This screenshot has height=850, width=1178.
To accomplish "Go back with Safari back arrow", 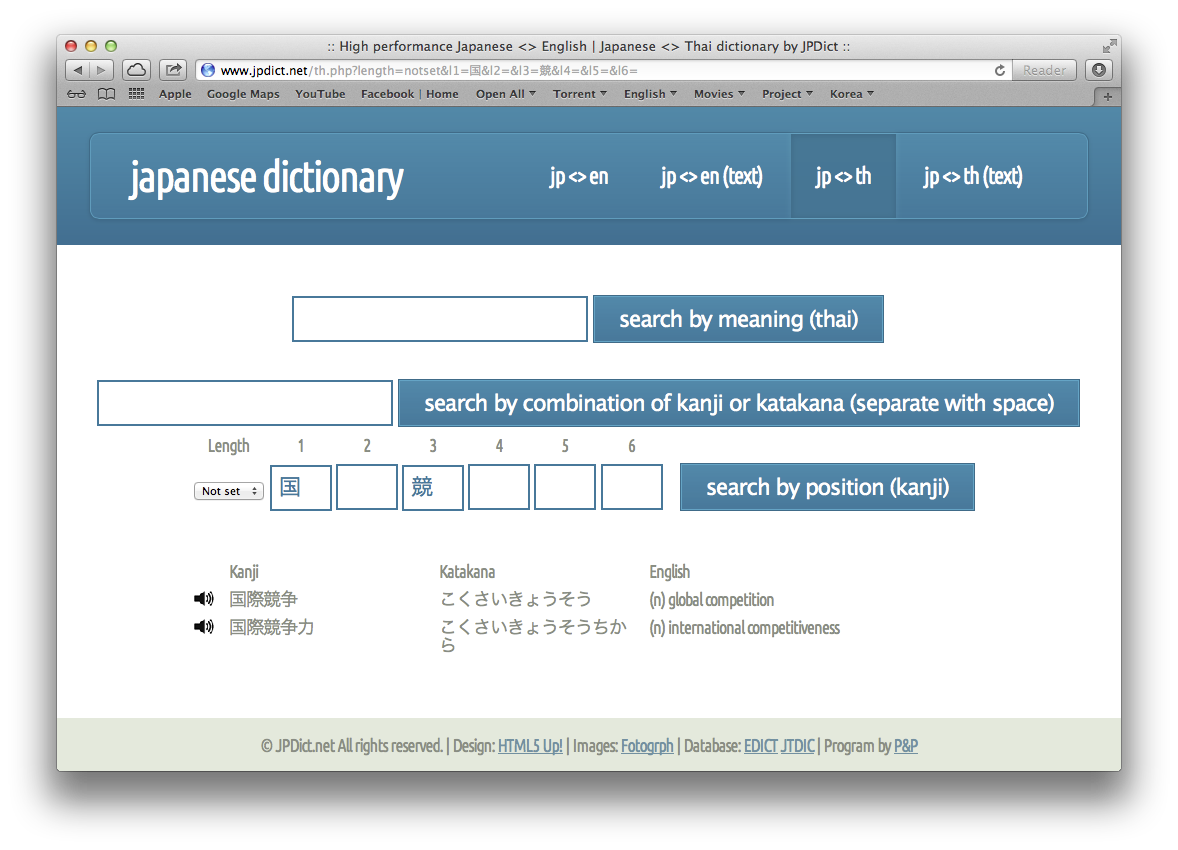I will 78,70.
